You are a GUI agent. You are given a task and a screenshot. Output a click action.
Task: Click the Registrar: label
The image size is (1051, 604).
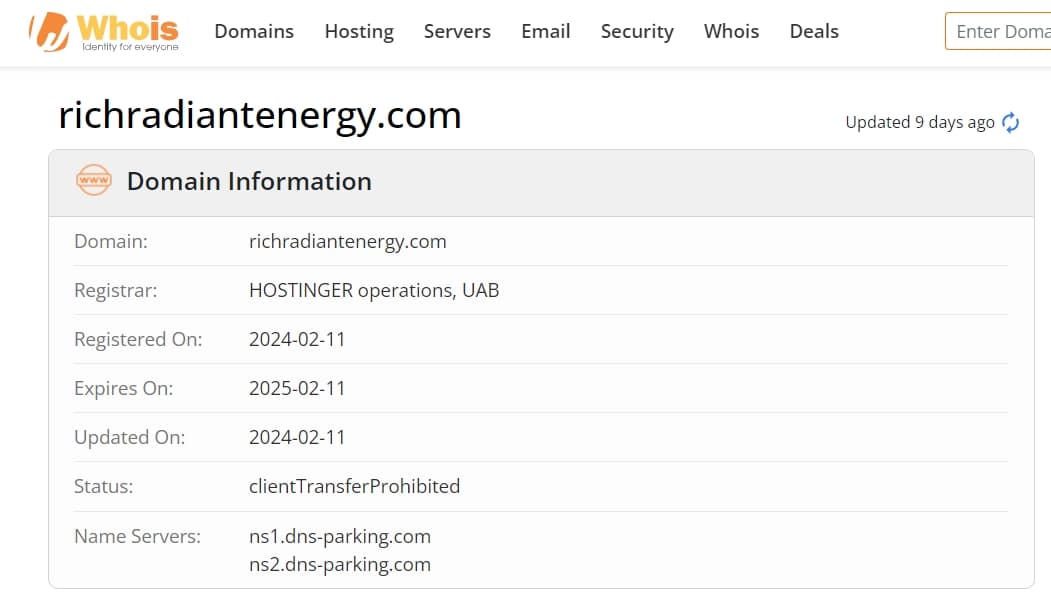(115, 290)
